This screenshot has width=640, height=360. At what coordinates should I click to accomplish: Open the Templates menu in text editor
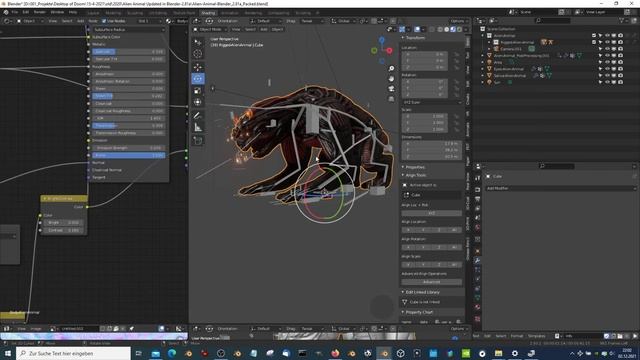point(536,336)
